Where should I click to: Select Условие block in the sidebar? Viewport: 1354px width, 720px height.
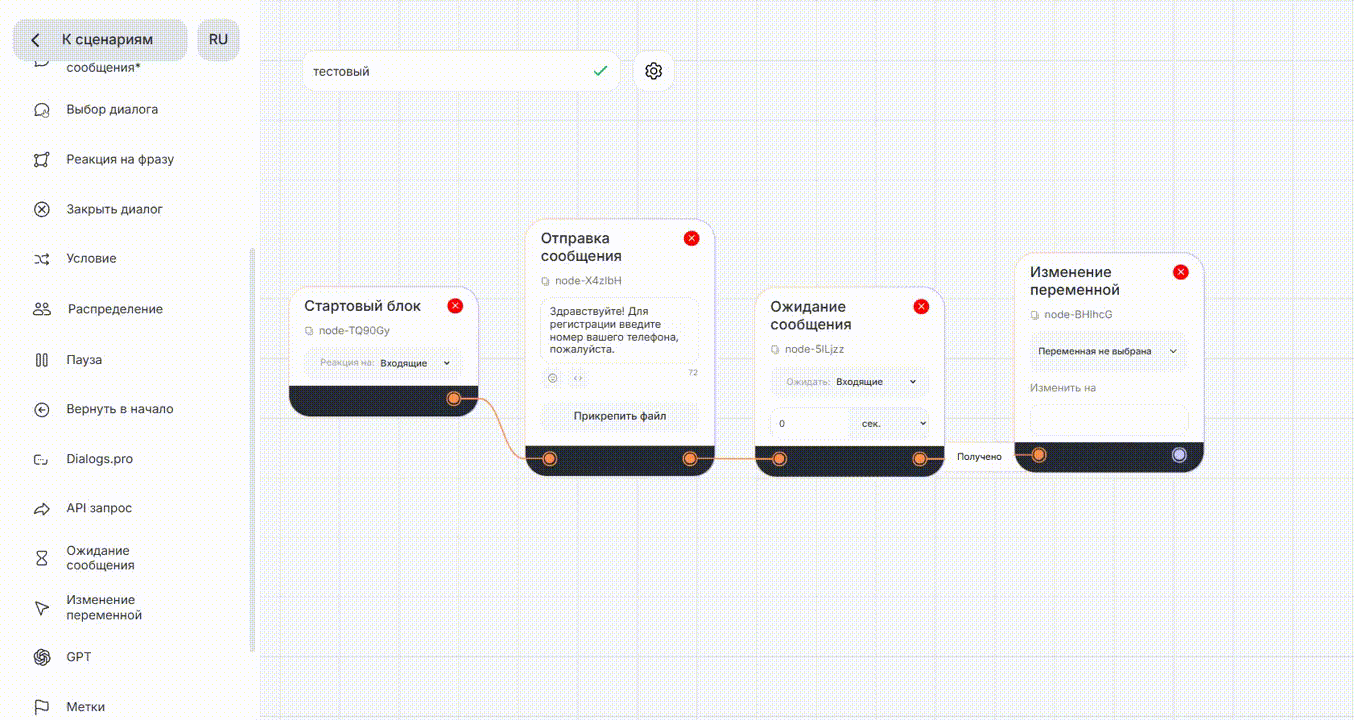tap(91, 259)
